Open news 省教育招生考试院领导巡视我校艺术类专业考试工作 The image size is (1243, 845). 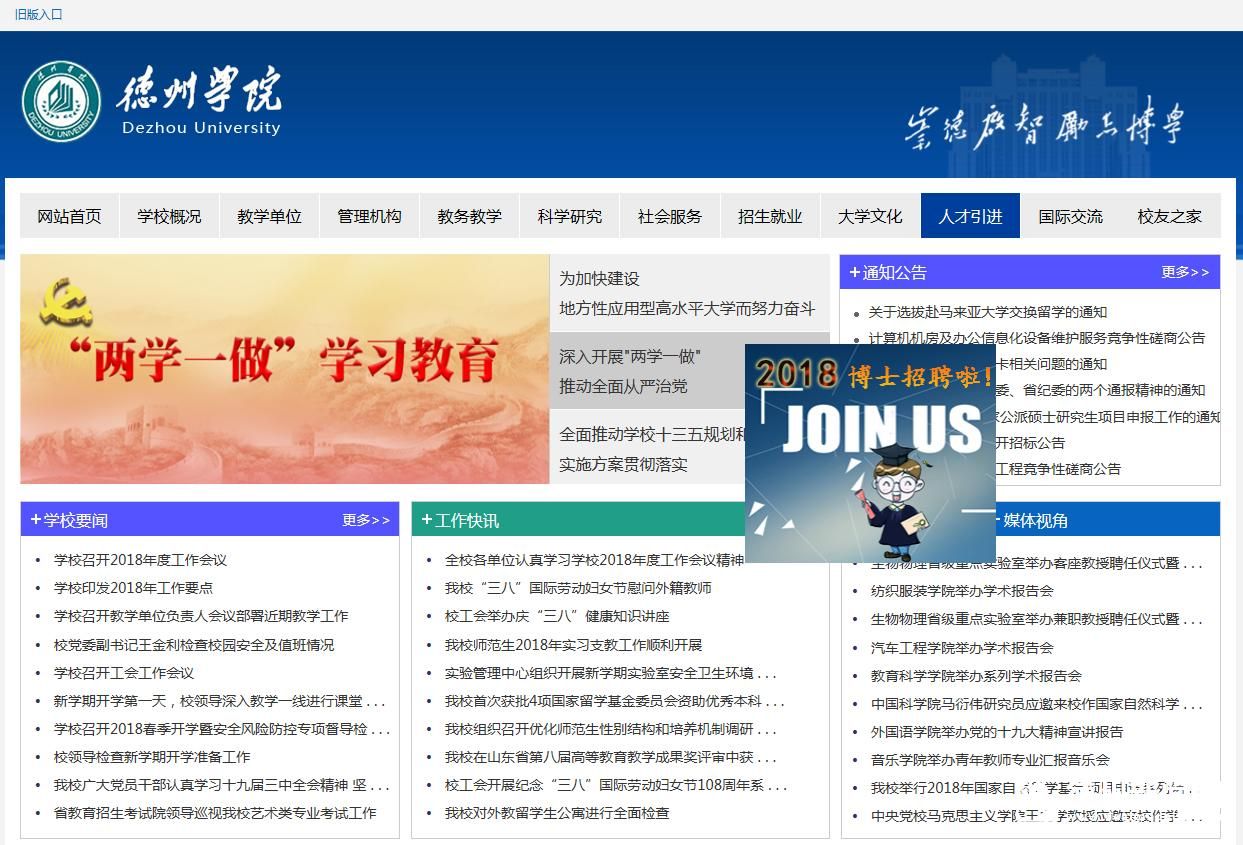click(x=215, y=813)
